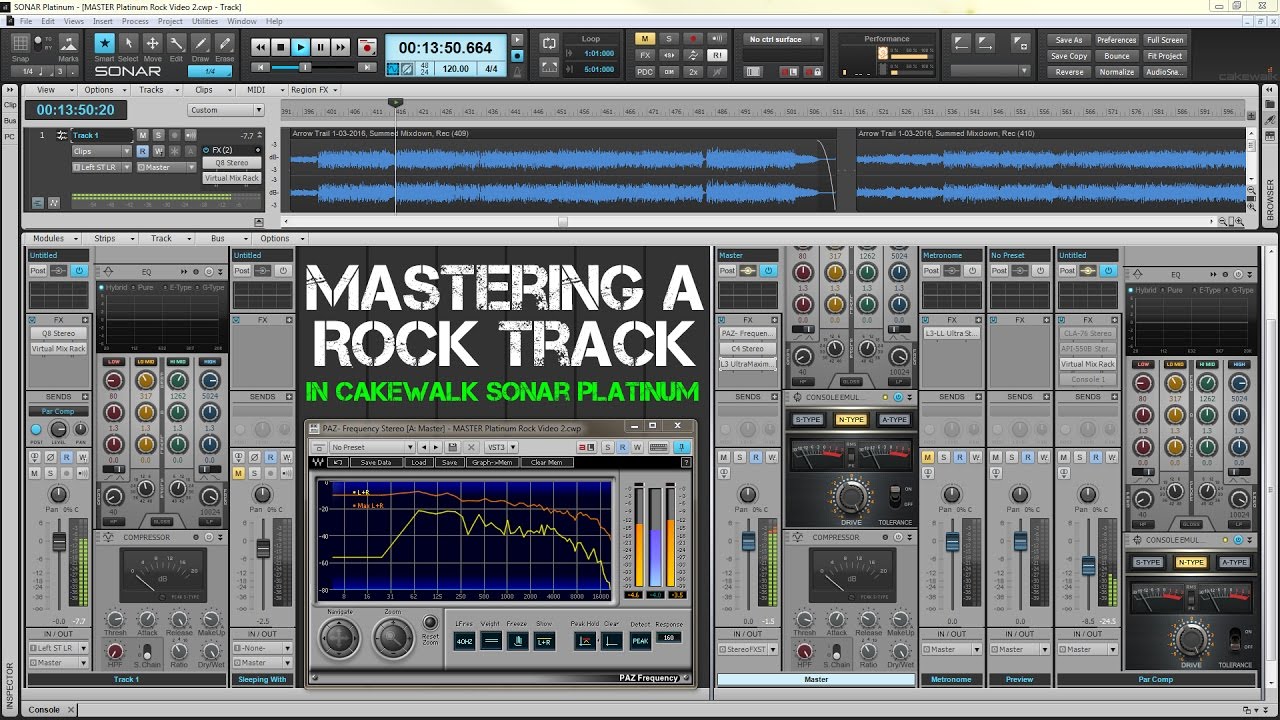This screenshot has width=1280, height=720.
Task: Mute Track 1 in track view
Action: pyautogui.click(x=142, y=135)
